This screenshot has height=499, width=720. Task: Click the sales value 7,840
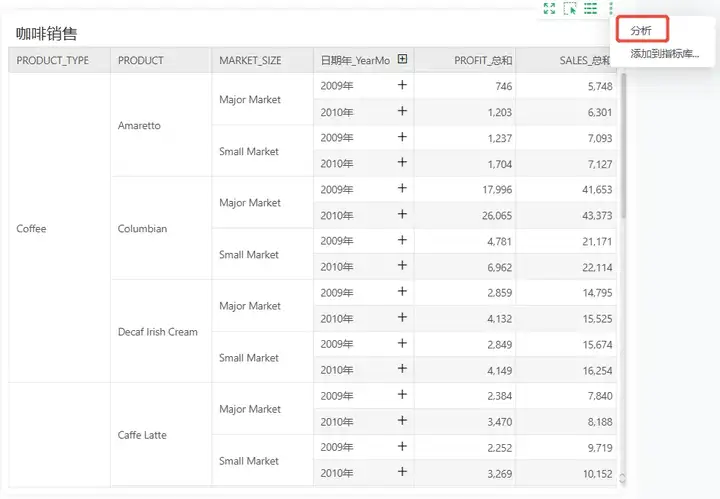coord(600,396)
